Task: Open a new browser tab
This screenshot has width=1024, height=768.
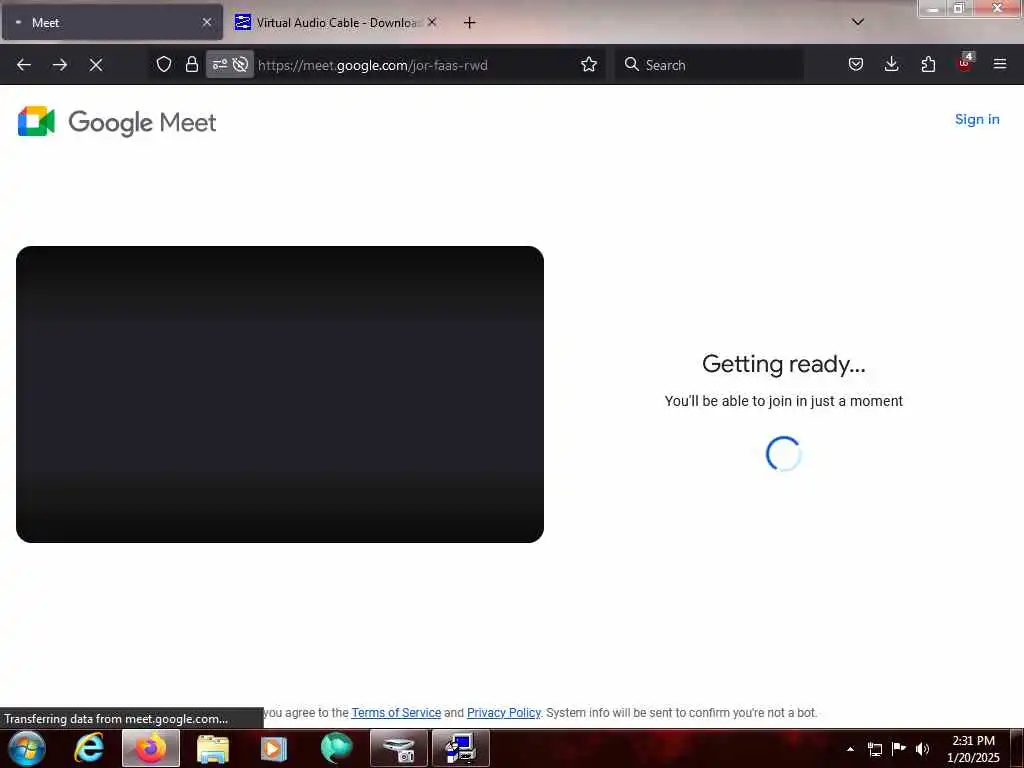Action: tap(469, 23)
